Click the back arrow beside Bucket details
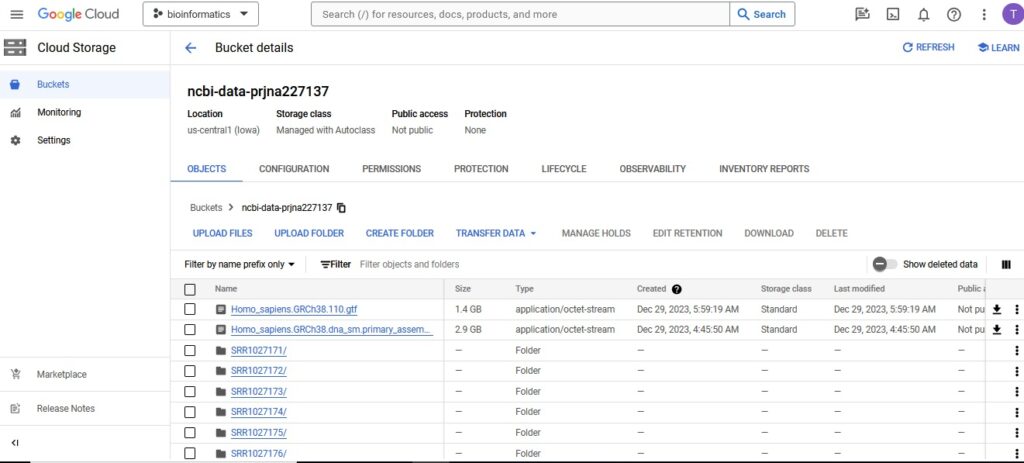This screenshot has height=463, width=1024. [x=190, y=48]
